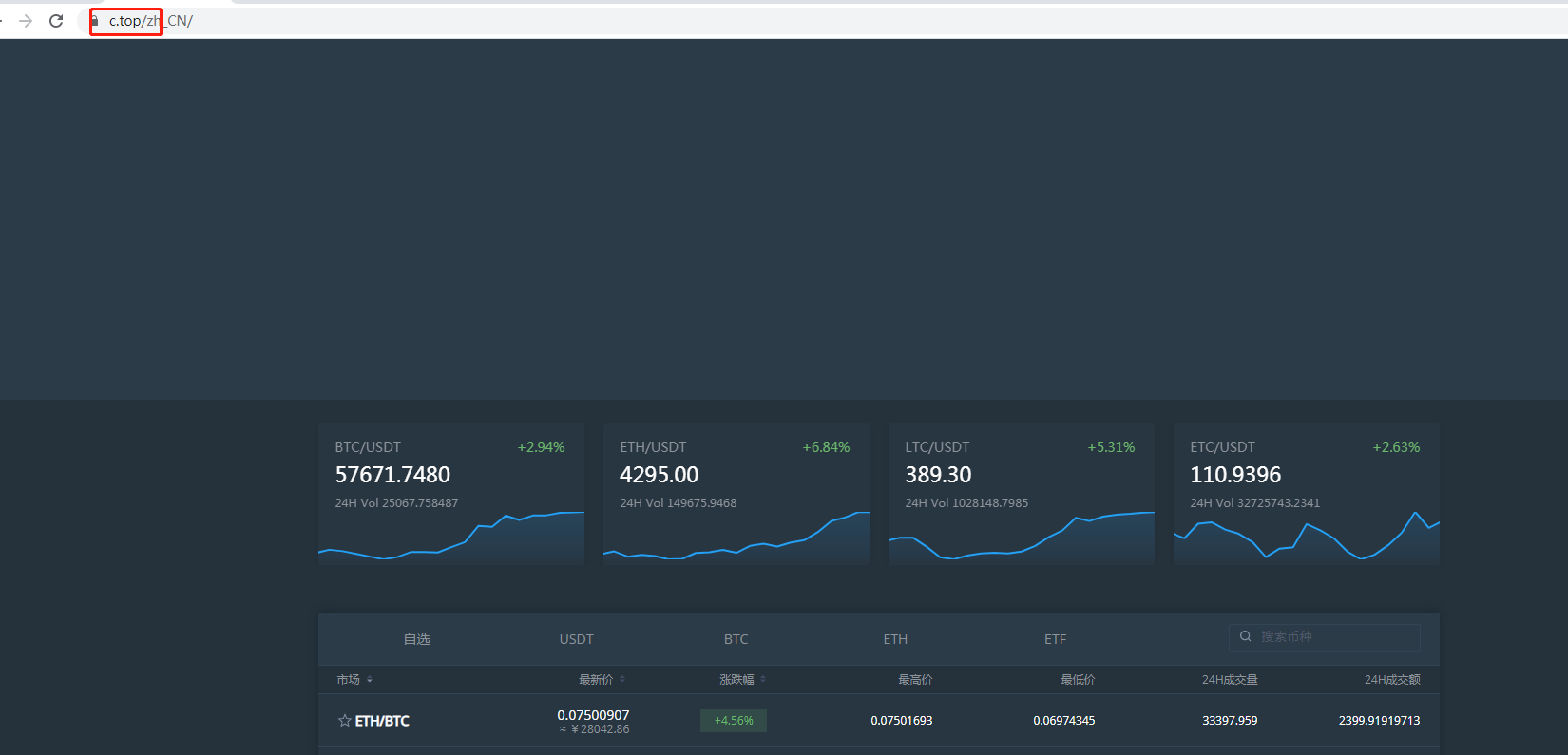1568x755 pixels.
Task: Click the turnover value 2399.91919713
Action: pos(1380,721)
